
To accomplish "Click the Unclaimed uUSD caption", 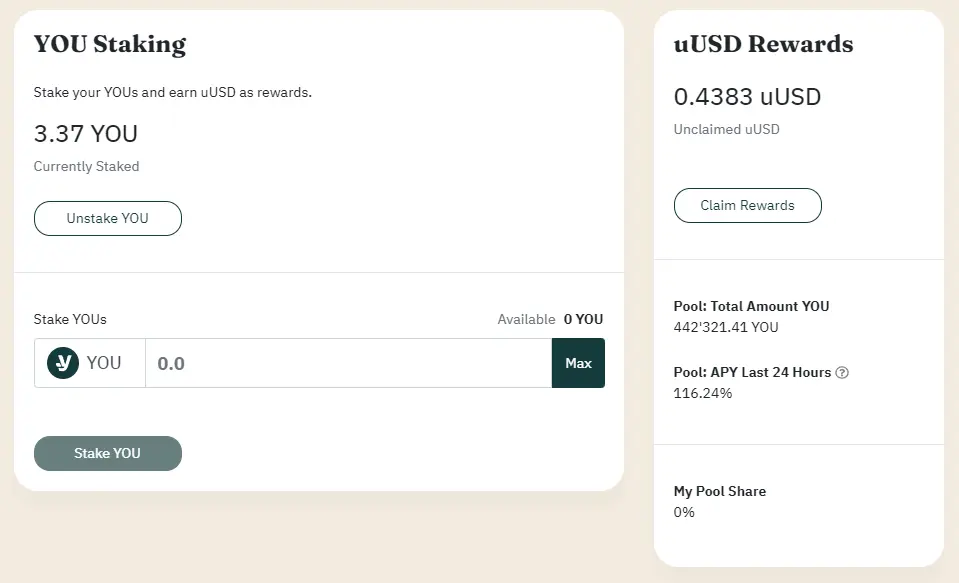I will coord(727,130).
